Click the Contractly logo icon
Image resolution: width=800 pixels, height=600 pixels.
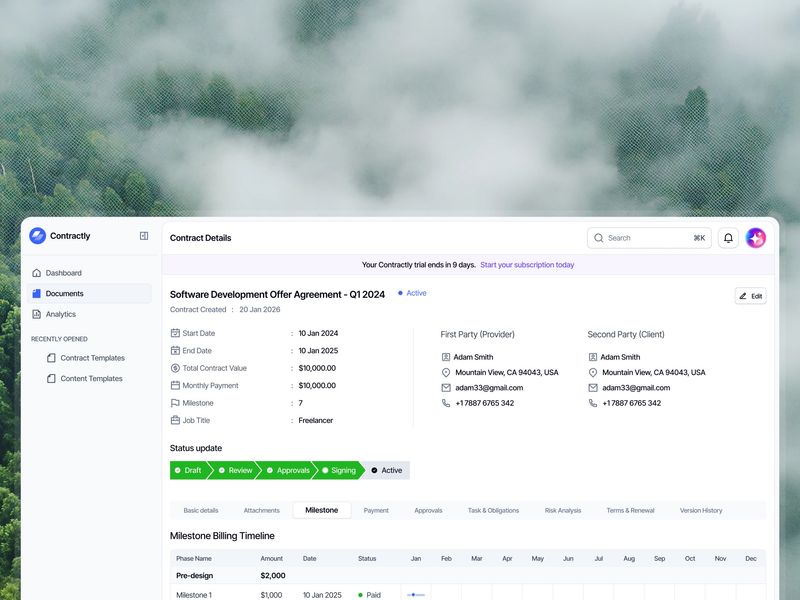(38, 236)
